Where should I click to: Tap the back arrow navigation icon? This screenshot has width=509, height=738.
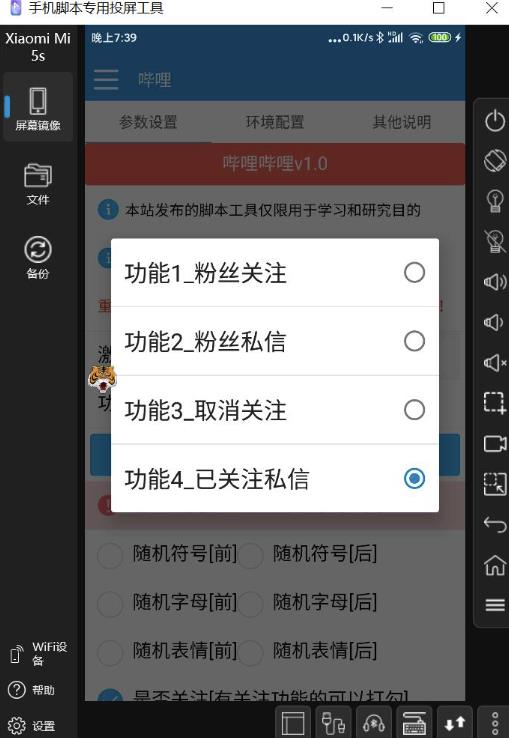tap(495, 524)
